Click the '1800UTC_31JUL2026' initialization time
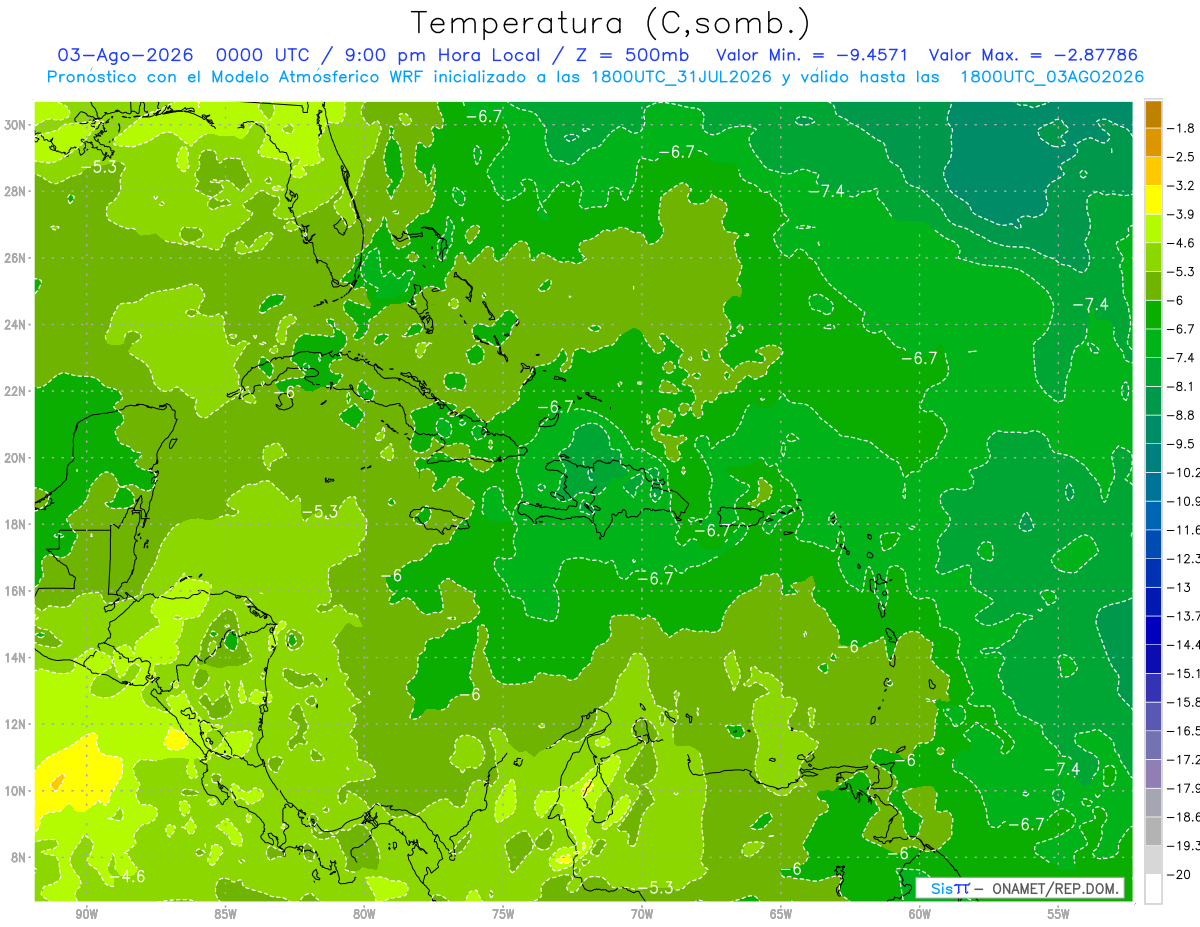Viewport: 1200px width, 927px height. click(679, 77)
